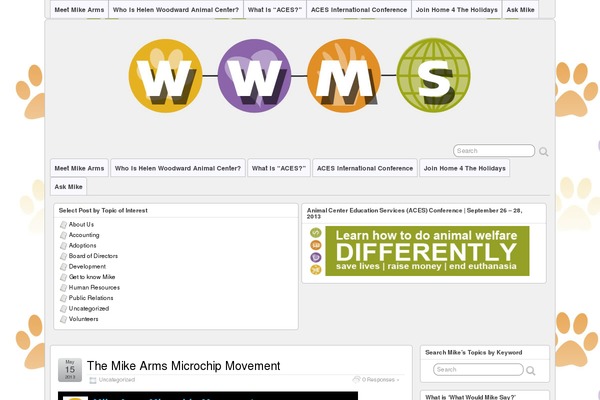Image resolution: width=600 pixels, height=400 pixels.
Task: Open the Get to know Mike topic link
Action: tap(92, 277)
